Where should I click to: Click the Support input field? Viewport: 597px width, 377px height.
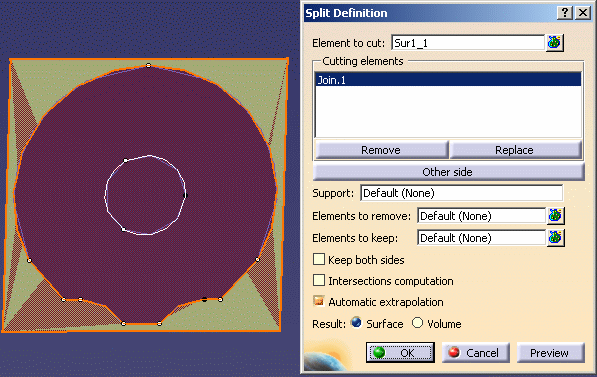coord(461,193)
